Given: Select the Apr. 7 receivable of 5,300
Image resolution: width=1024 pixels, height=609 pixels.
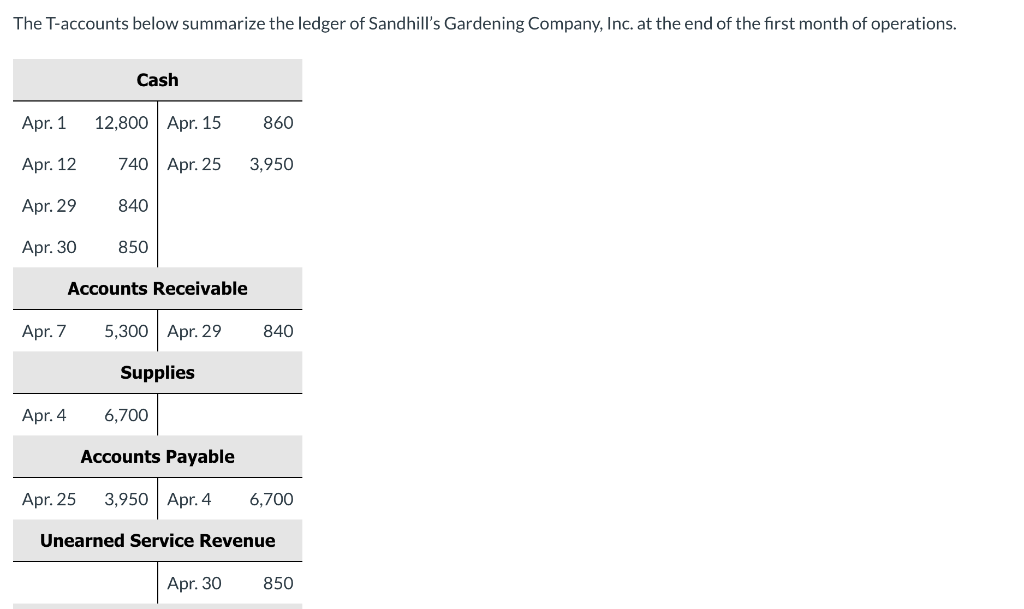Looking at the screenshot, I should point(126,332).
